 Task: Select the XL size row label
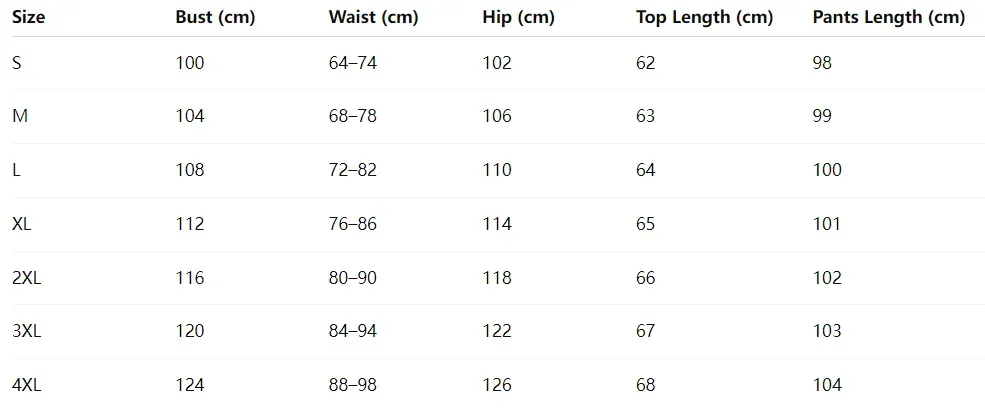[x=22, y=224]
